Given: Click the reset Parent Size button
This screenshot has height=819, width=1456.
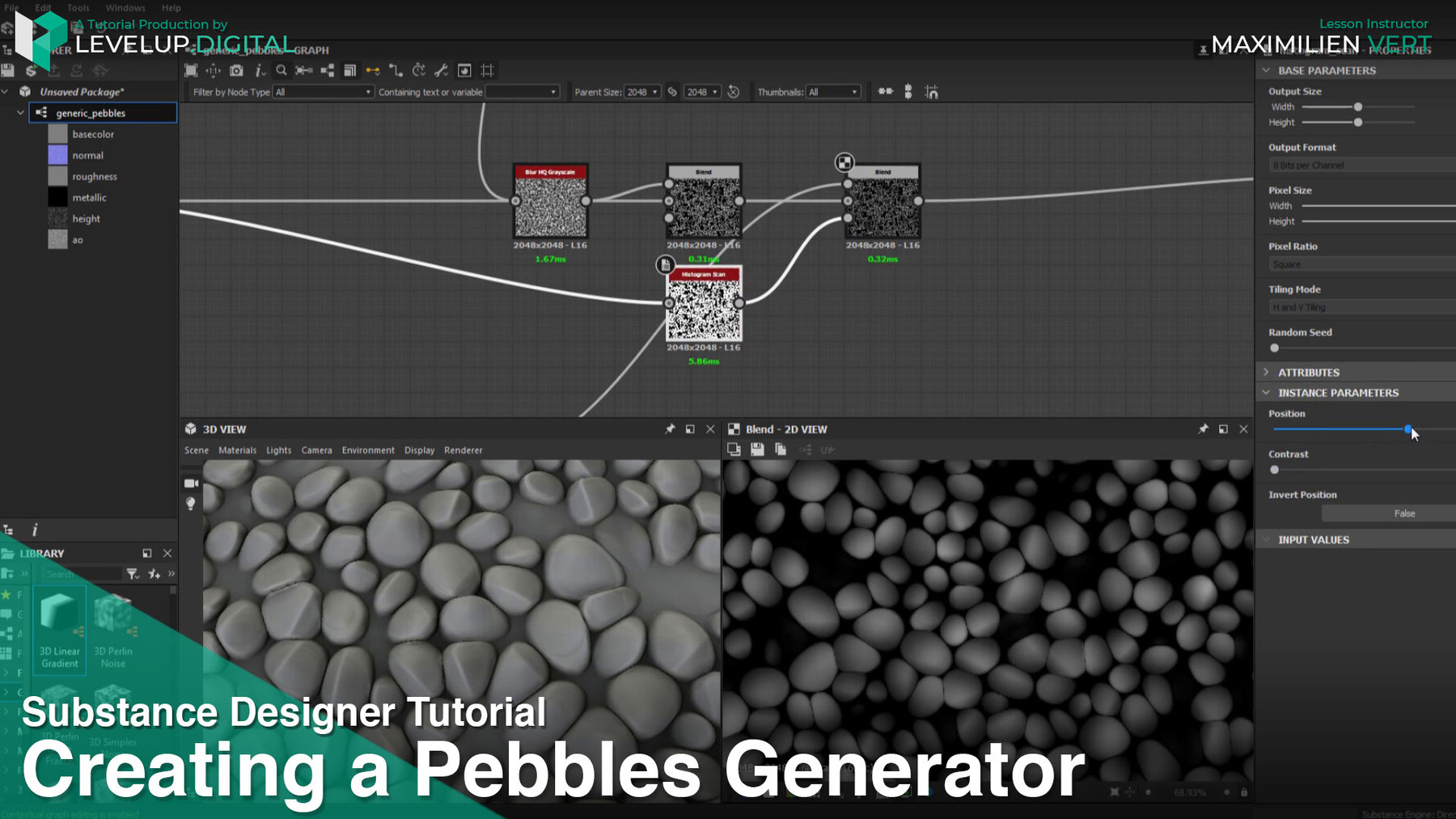Looking at the screenshot, I should pyautogui.click(x=733, y=91).
